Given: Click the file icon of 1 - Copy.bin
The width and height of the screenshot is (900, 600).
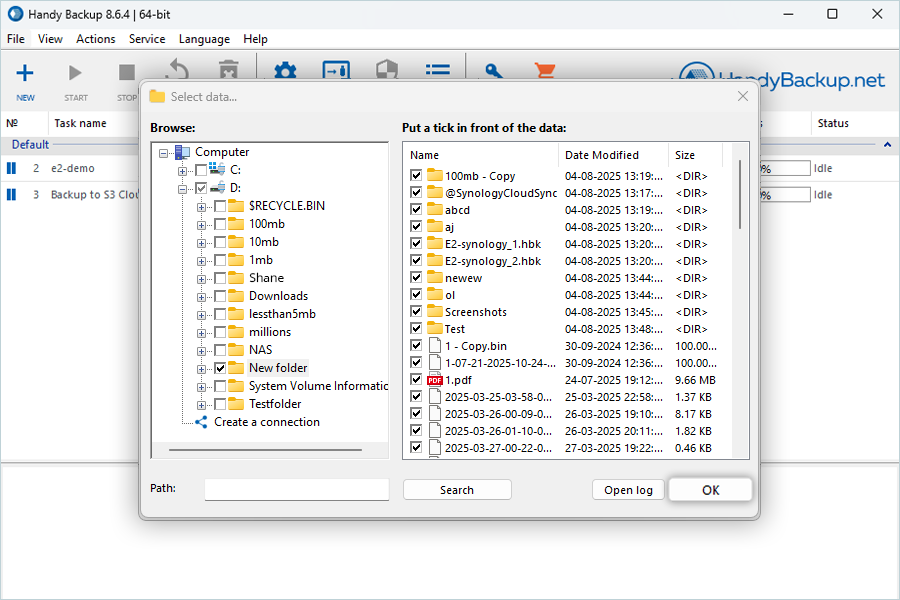Looking at the screenshot, I should click(435, 346).
